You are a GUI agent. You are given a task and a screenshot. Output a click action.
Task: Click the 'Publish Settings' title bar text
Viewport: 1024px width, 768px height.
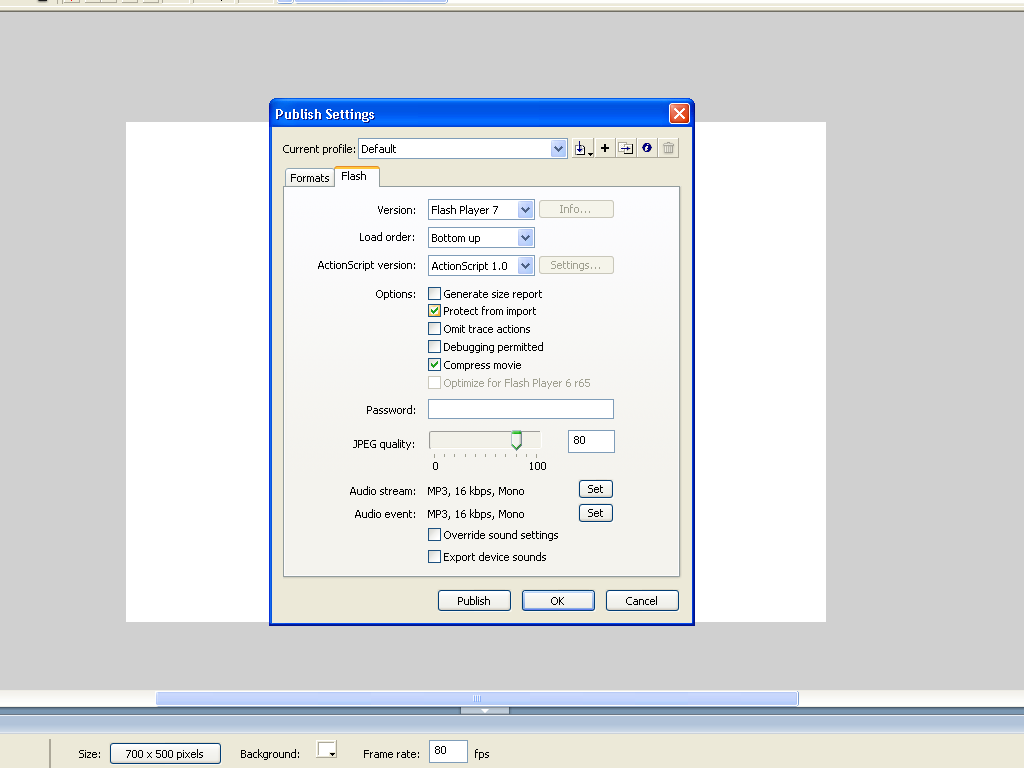point(325,114)
